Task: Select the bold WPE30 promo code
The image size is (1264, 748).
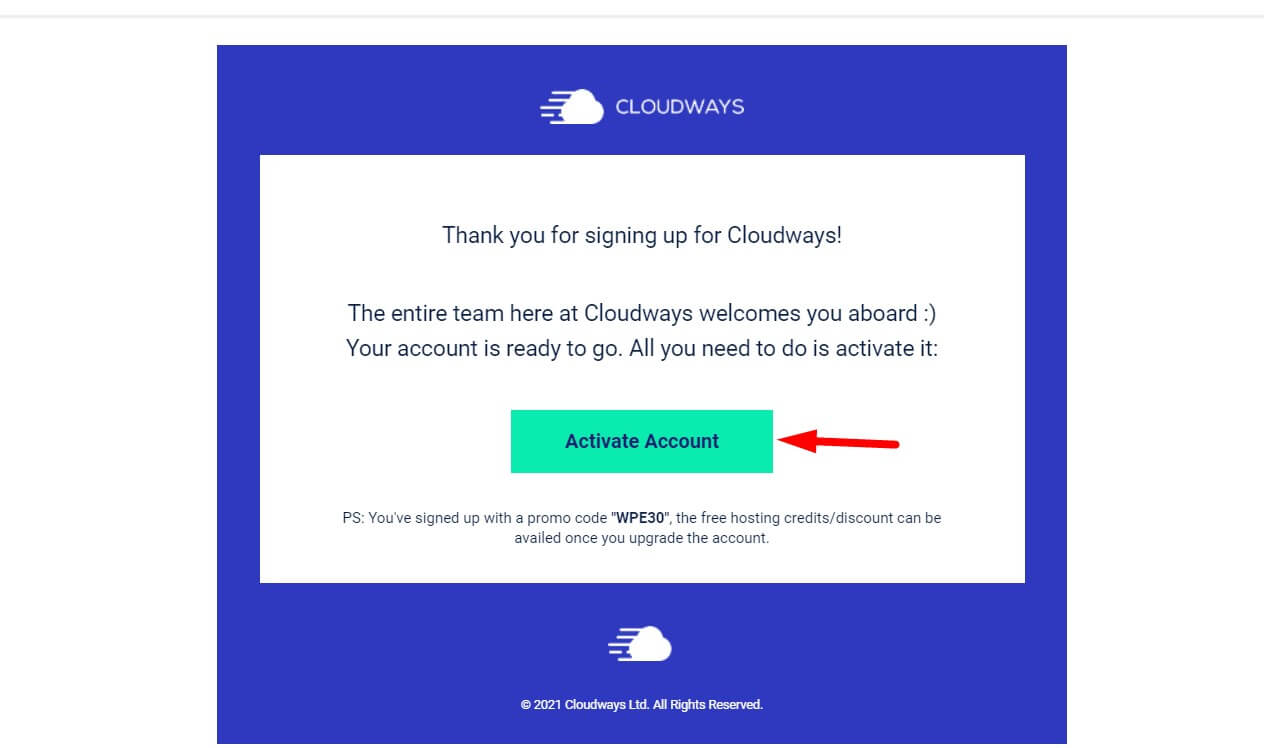Action: pos(640,518)
